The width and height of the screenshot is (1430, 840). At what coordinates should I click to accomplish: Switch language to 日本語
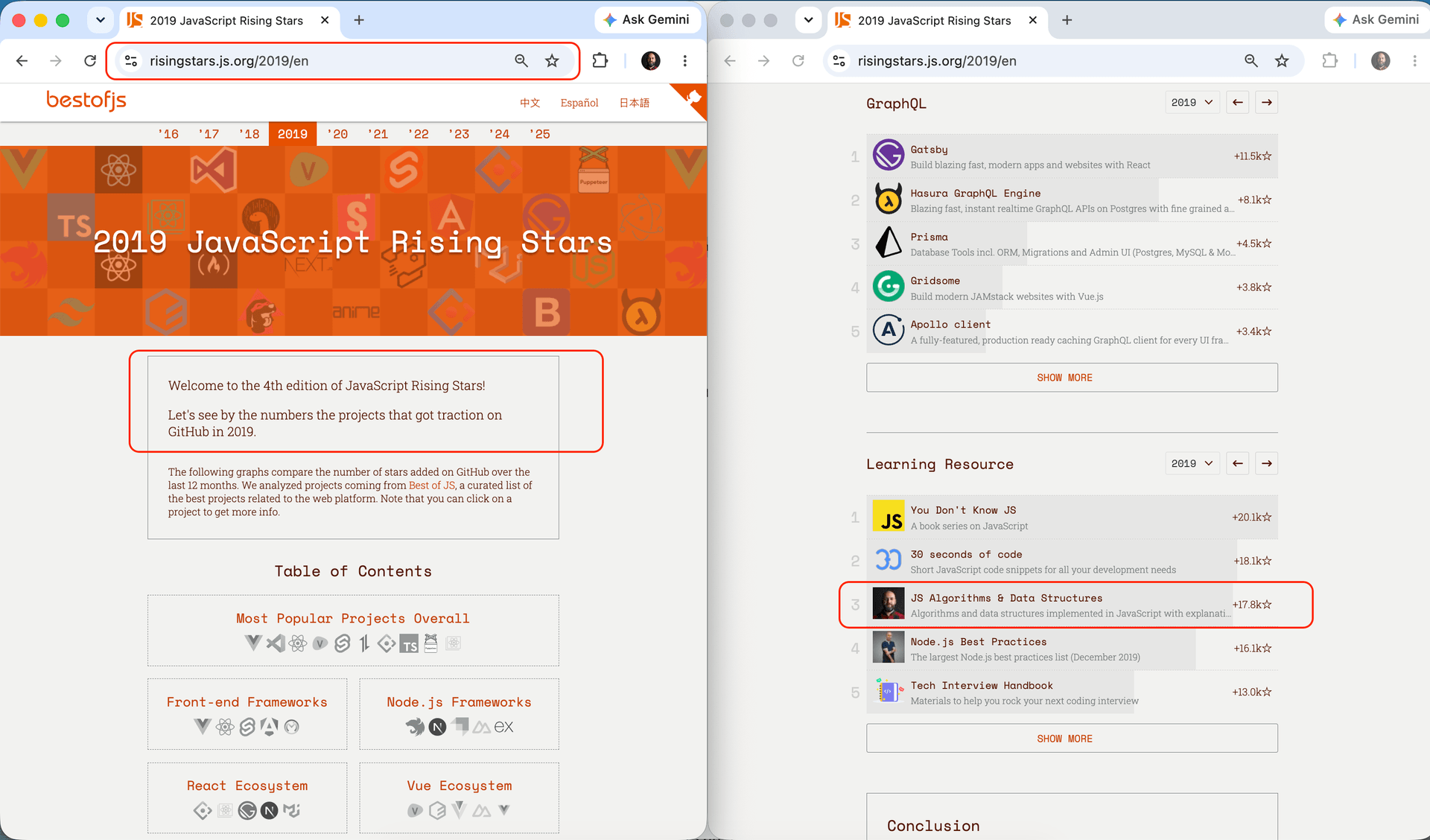635,103
